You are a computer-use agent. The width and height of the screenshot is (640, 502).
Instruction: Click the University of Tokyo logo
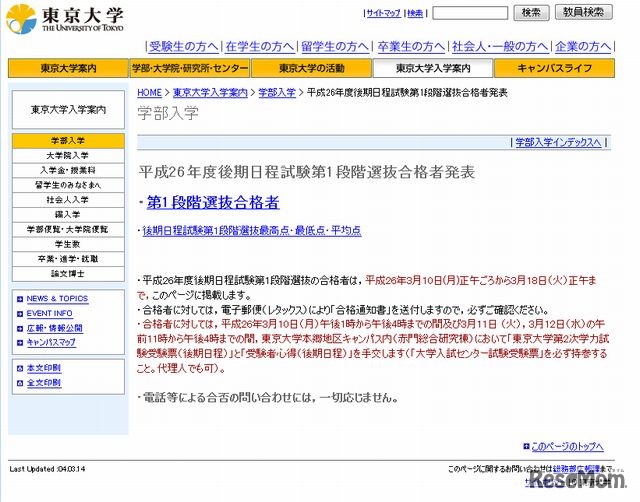[65, 19]
